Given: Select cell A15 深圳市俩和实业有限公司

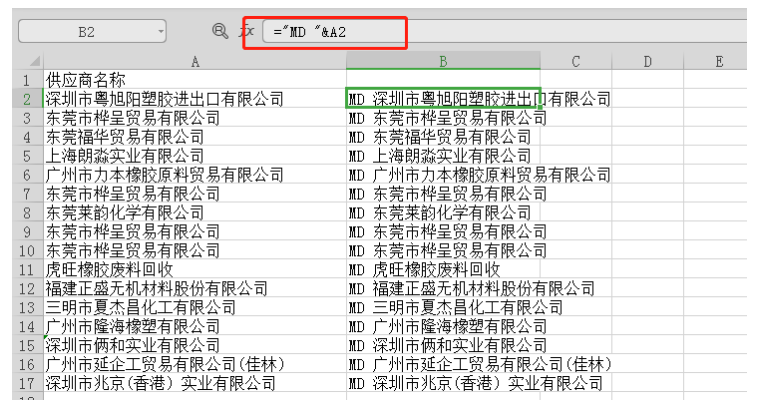Looking at the screenshot, I should click(195, 345).
